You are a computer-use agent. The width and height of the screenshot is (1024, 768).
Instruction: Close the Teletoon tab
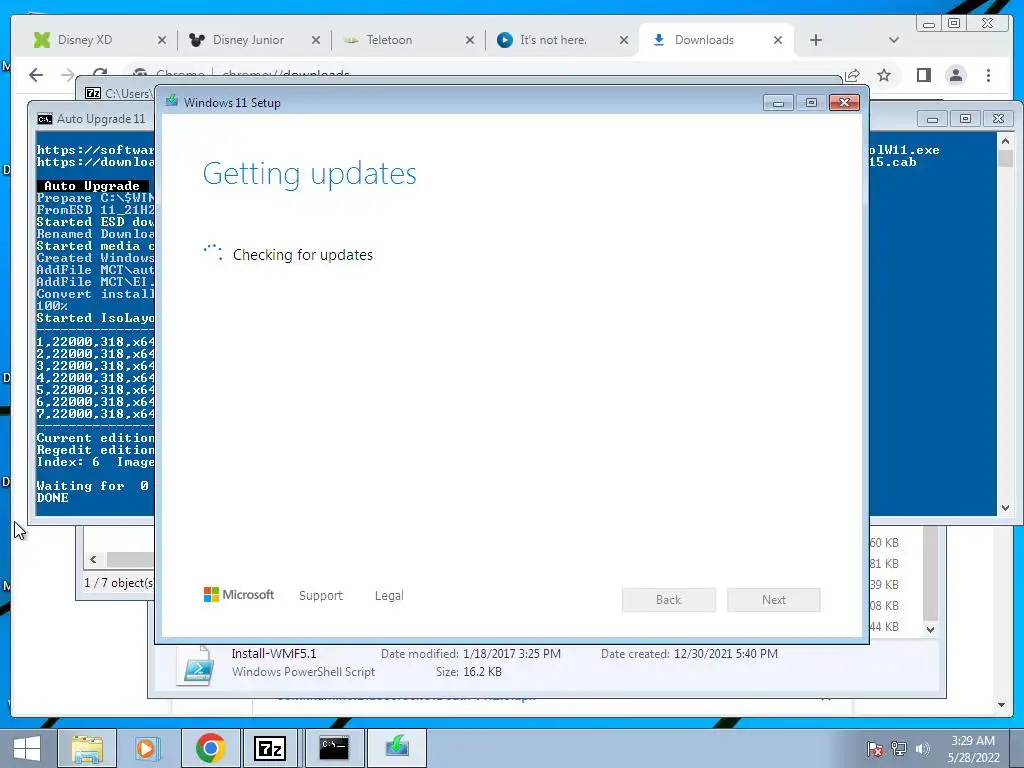coord(470,40)
